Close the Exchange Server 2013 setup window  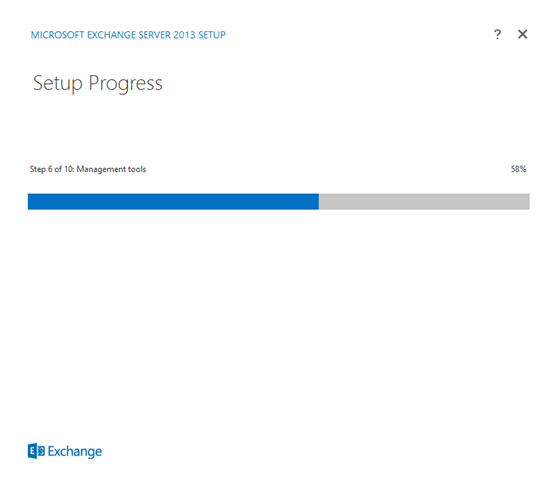[522, 34]
